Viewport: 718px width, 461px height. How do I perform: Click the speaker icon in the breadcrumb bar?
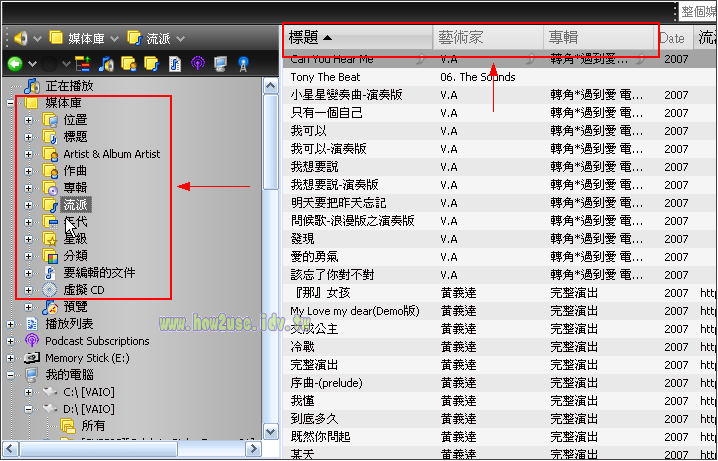coord(19,38)
